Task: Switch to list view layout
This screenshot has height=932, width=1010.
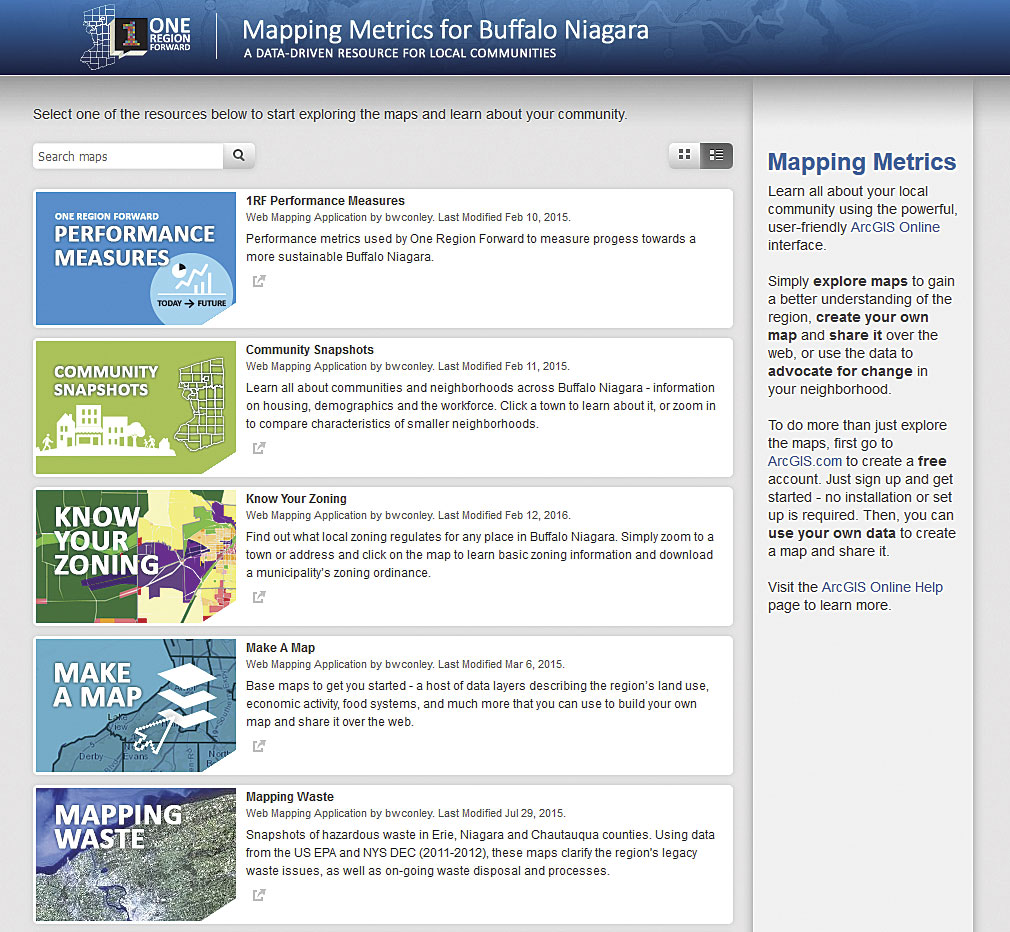Action: click(716, 155)
